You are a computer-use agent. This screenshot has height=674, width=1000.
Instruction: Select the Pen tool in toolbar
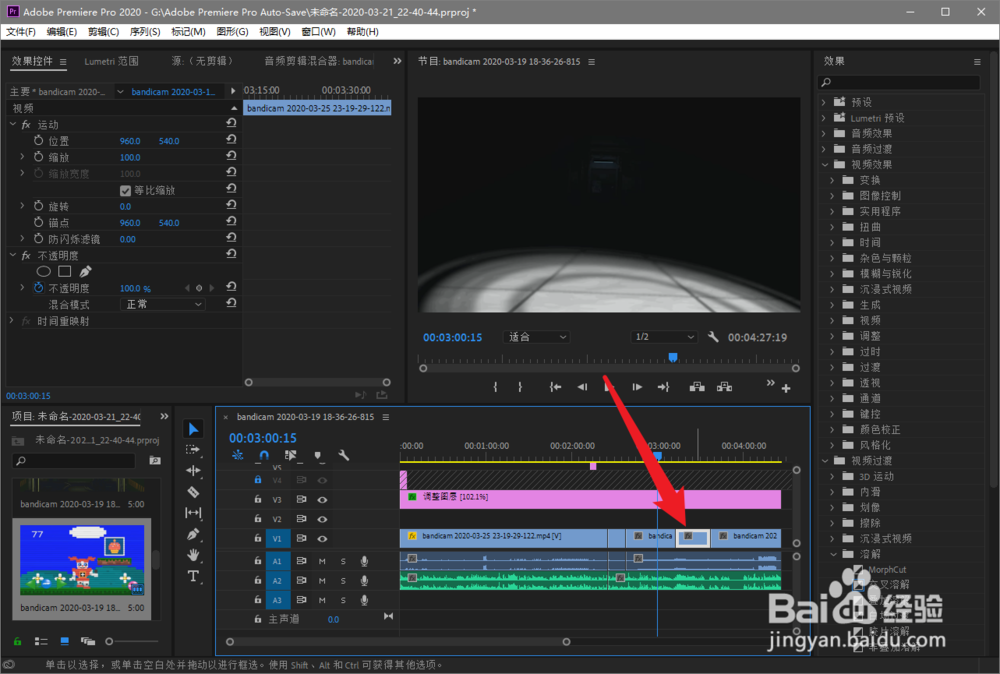pos(193,534)
